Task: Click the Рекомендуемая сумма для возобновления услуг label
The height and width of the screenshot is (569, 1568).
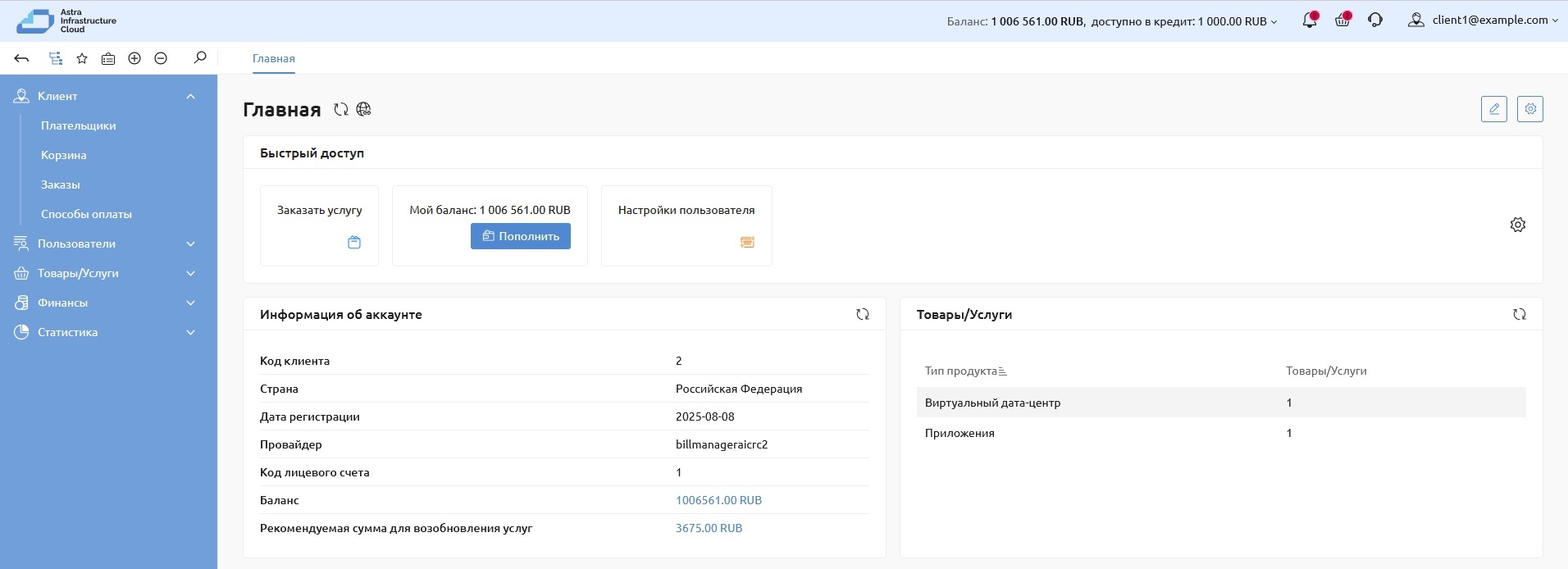Action: click(396, 528)
